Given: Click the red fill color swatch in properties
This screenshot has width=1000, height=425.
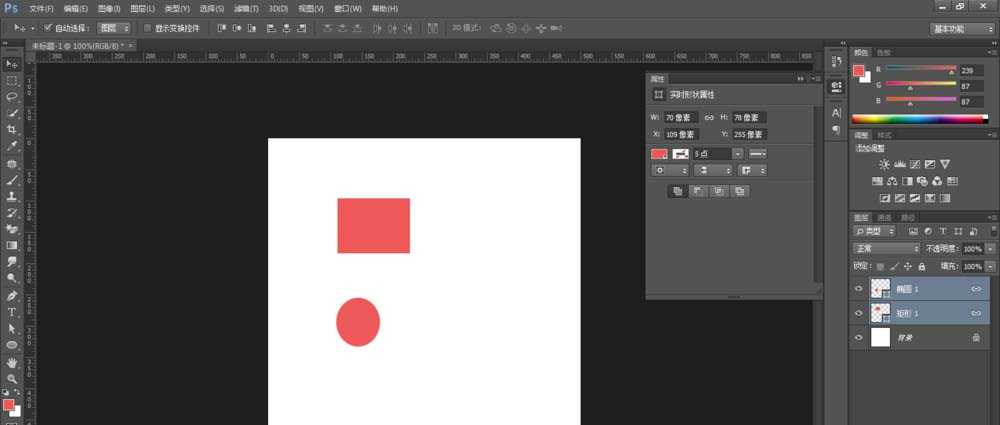Looking at the screenshot, I should click(x=659, y=153).
